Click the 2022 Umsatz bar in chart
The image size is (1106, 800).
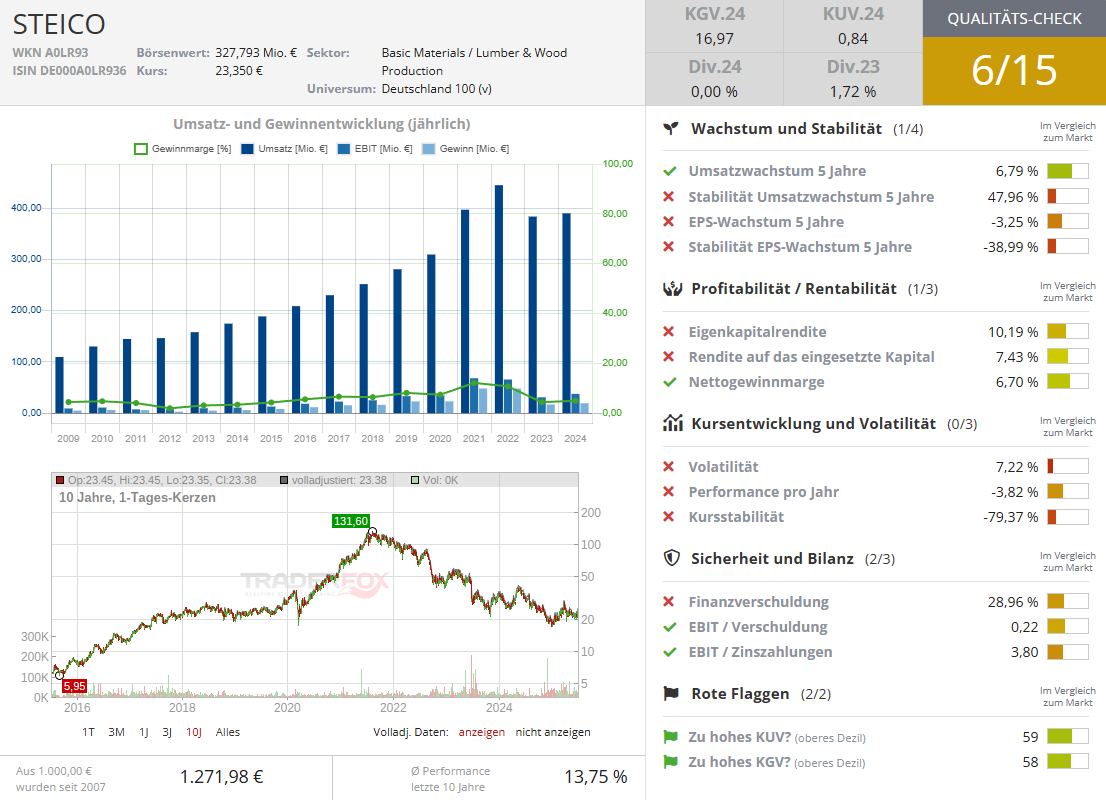coord(499,298)
